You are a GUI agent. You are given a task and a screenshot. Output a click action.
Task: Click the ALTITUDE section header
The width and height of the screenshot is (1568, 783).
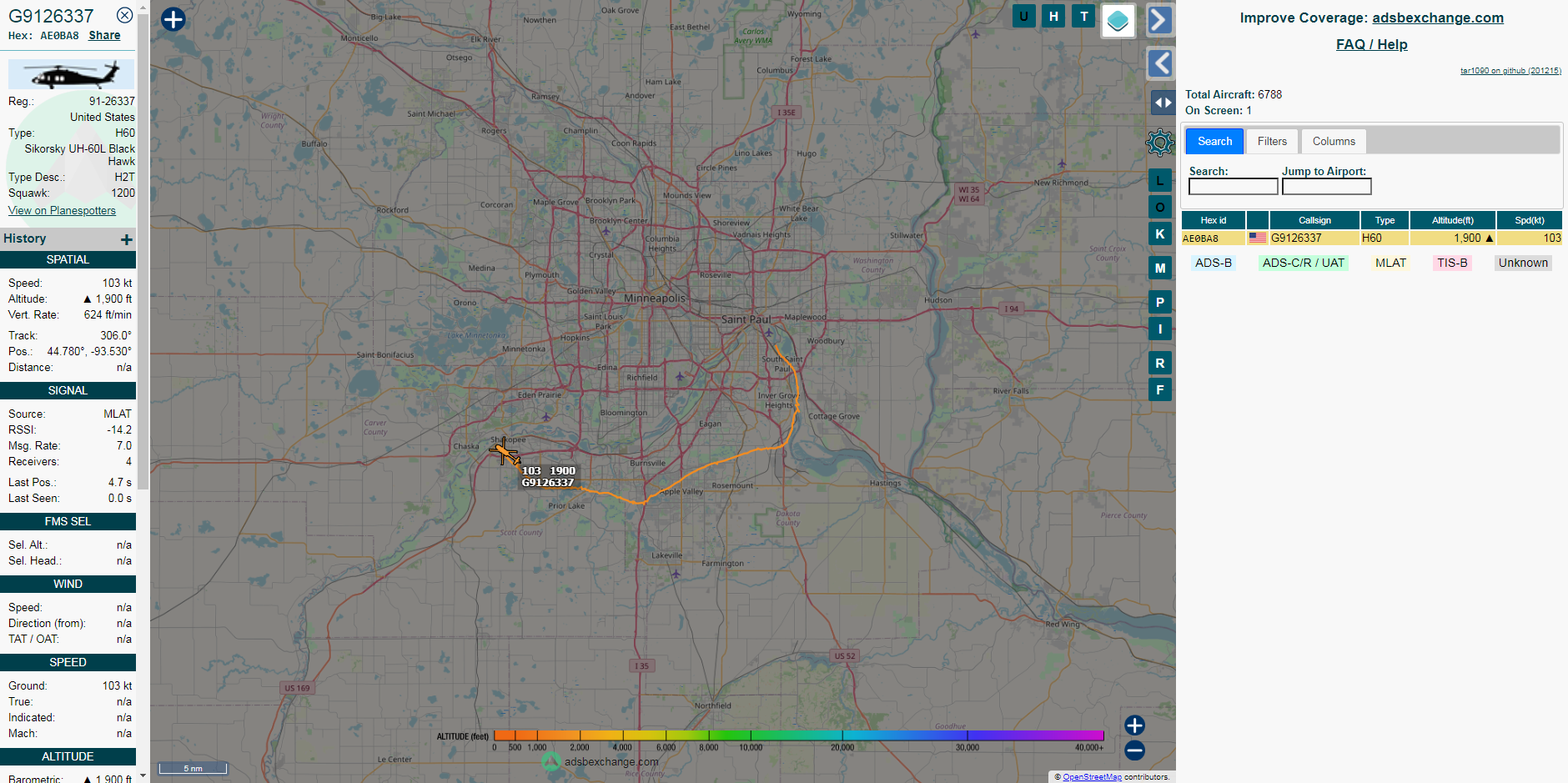coord(68,756)
